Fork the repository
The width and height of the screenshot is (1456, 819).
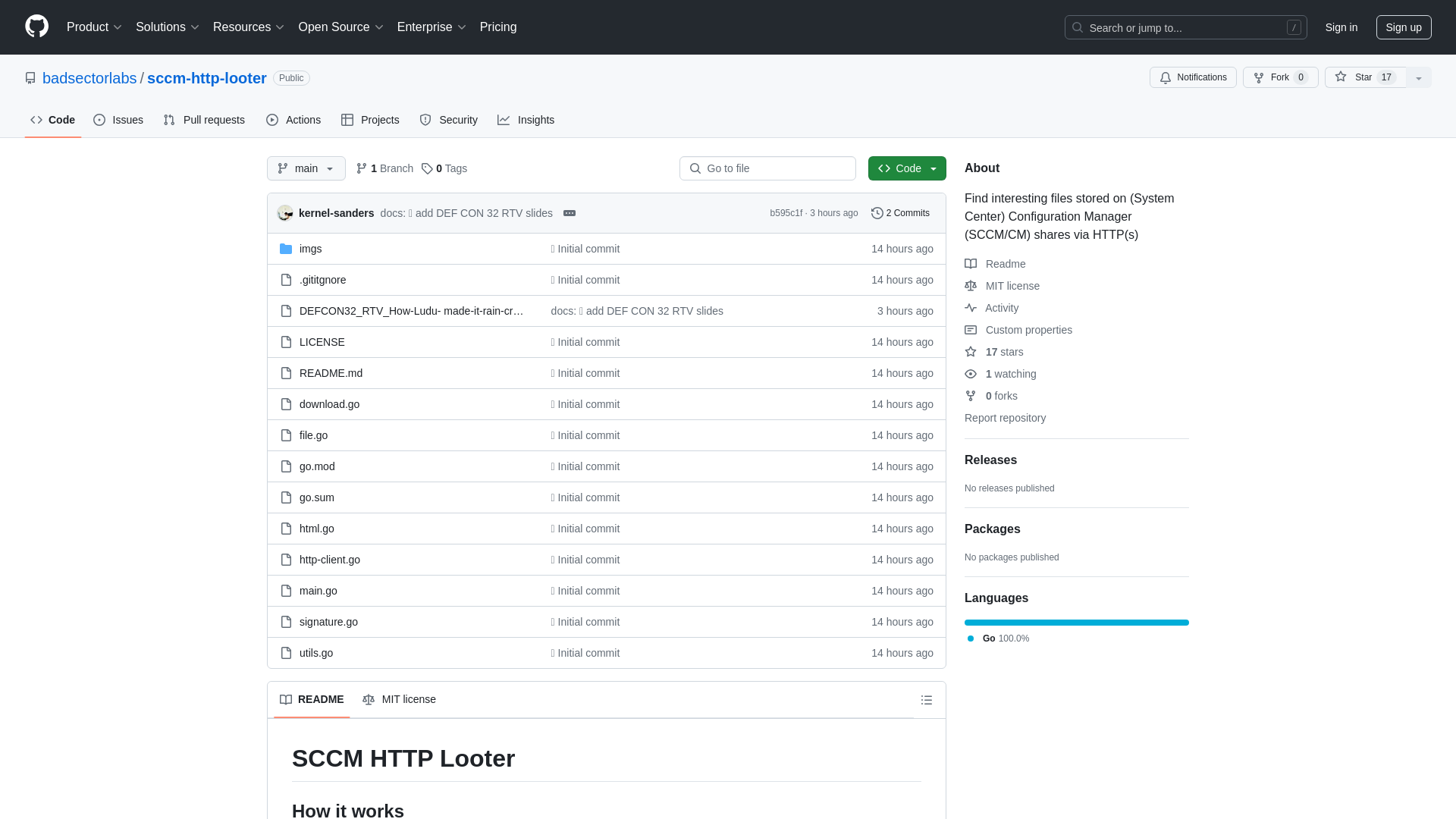point(1280,77)
